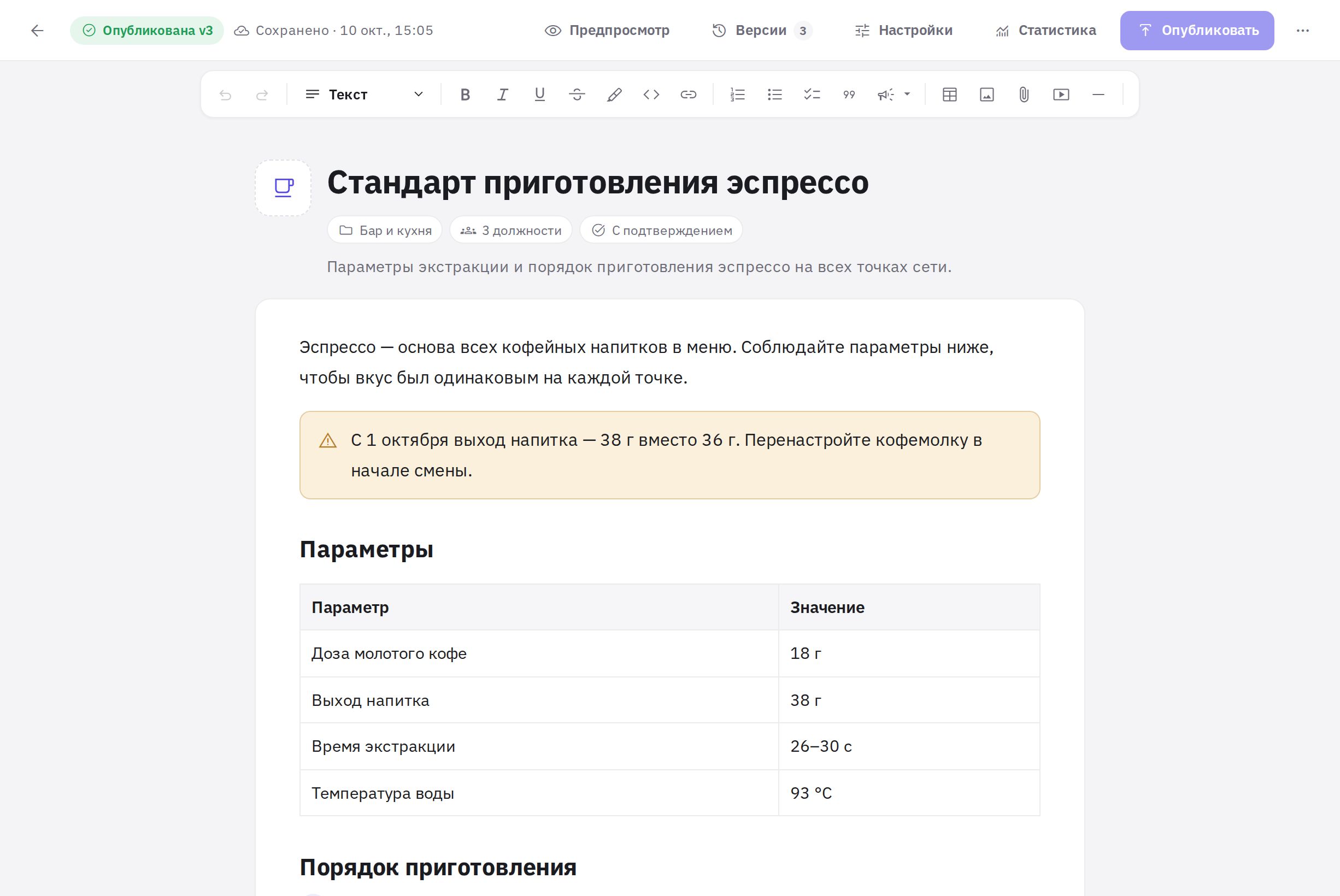Image resolution: width=1340 pixels, height=896 pixels.
Task: Apply strikethrough formatting
Action: click(x=577, y=95)
